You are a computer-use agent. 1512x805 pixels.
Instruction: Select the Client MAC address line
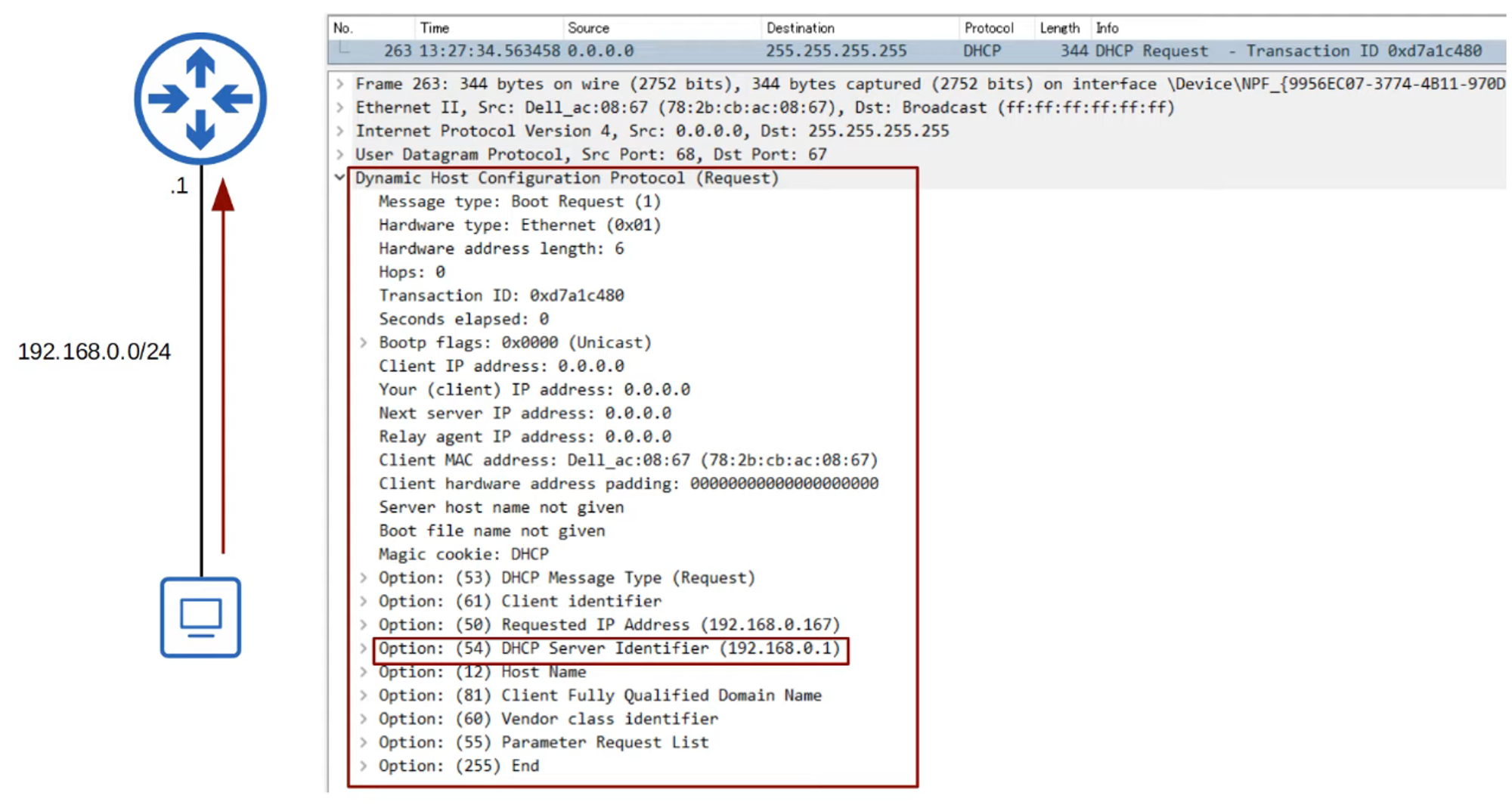coord(627,460)
